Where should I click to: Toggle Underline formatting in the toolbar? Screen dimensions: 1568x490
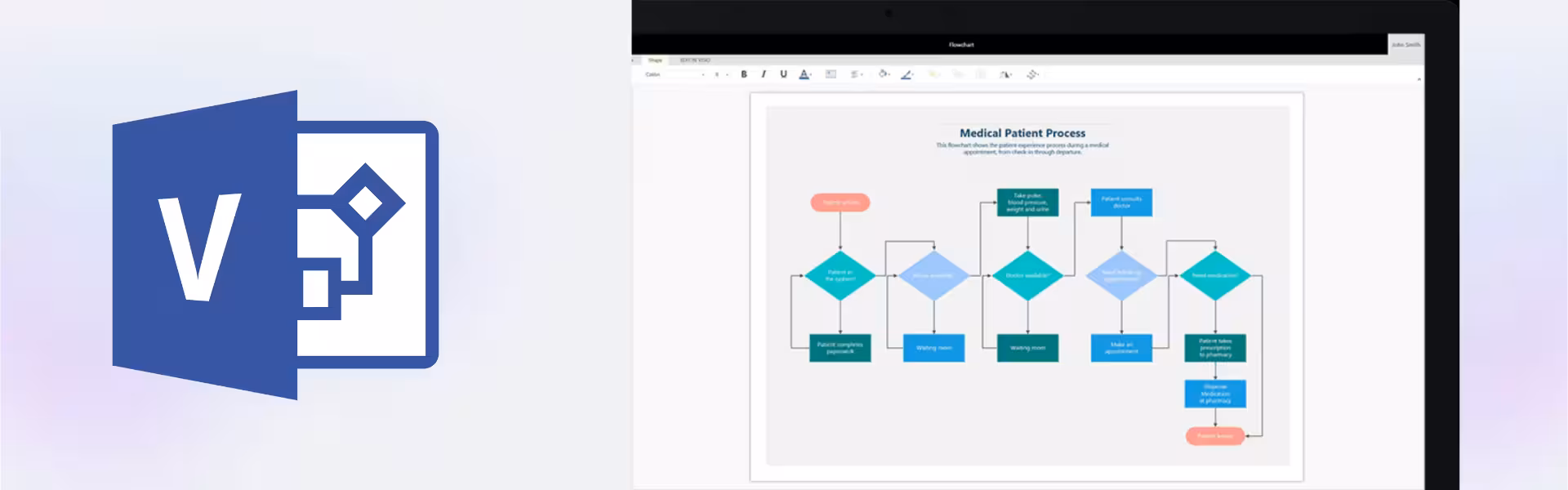tap(783, 74)
